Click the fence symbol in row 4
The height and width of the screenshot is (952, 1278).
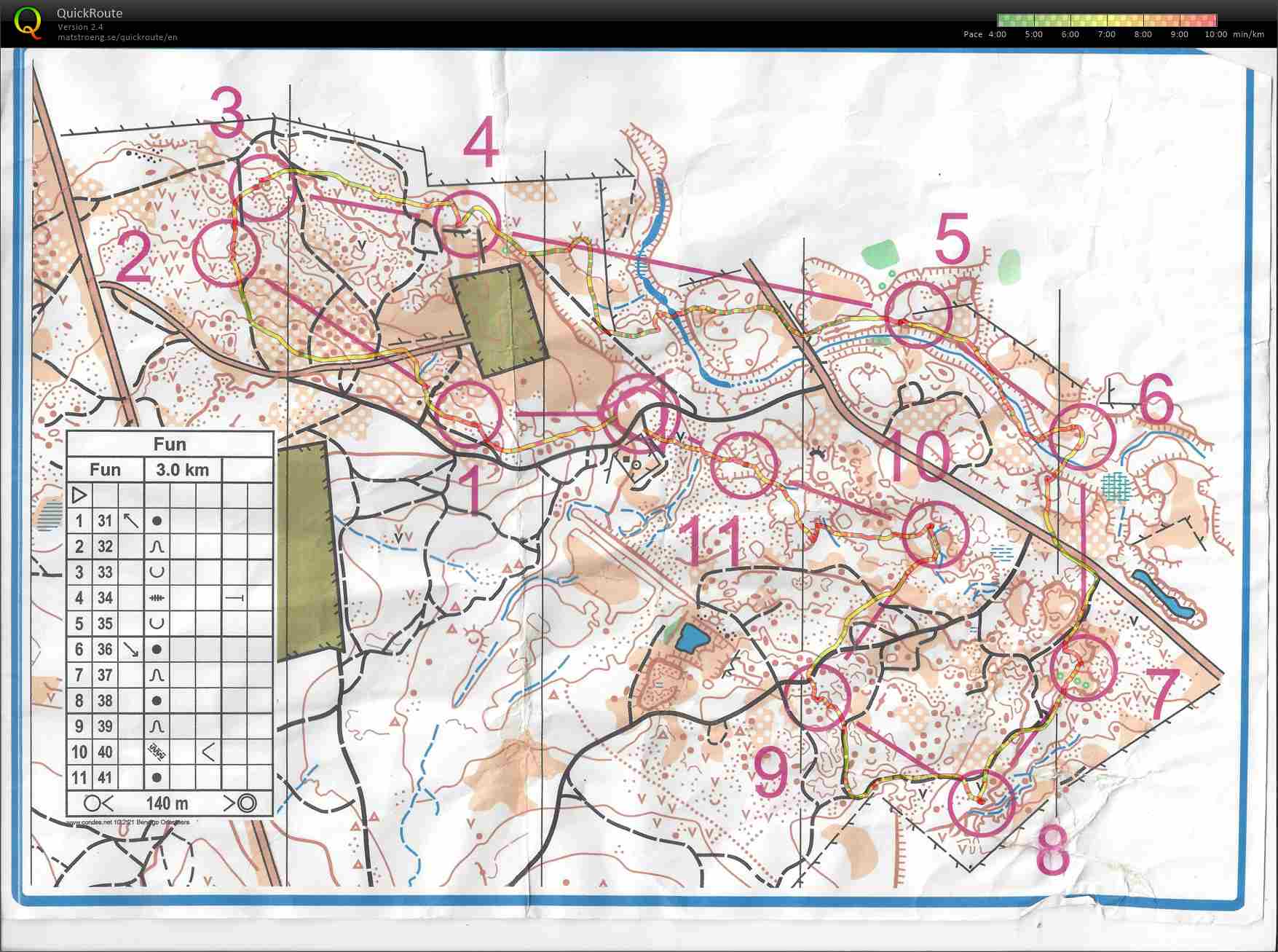pos(157,598)
